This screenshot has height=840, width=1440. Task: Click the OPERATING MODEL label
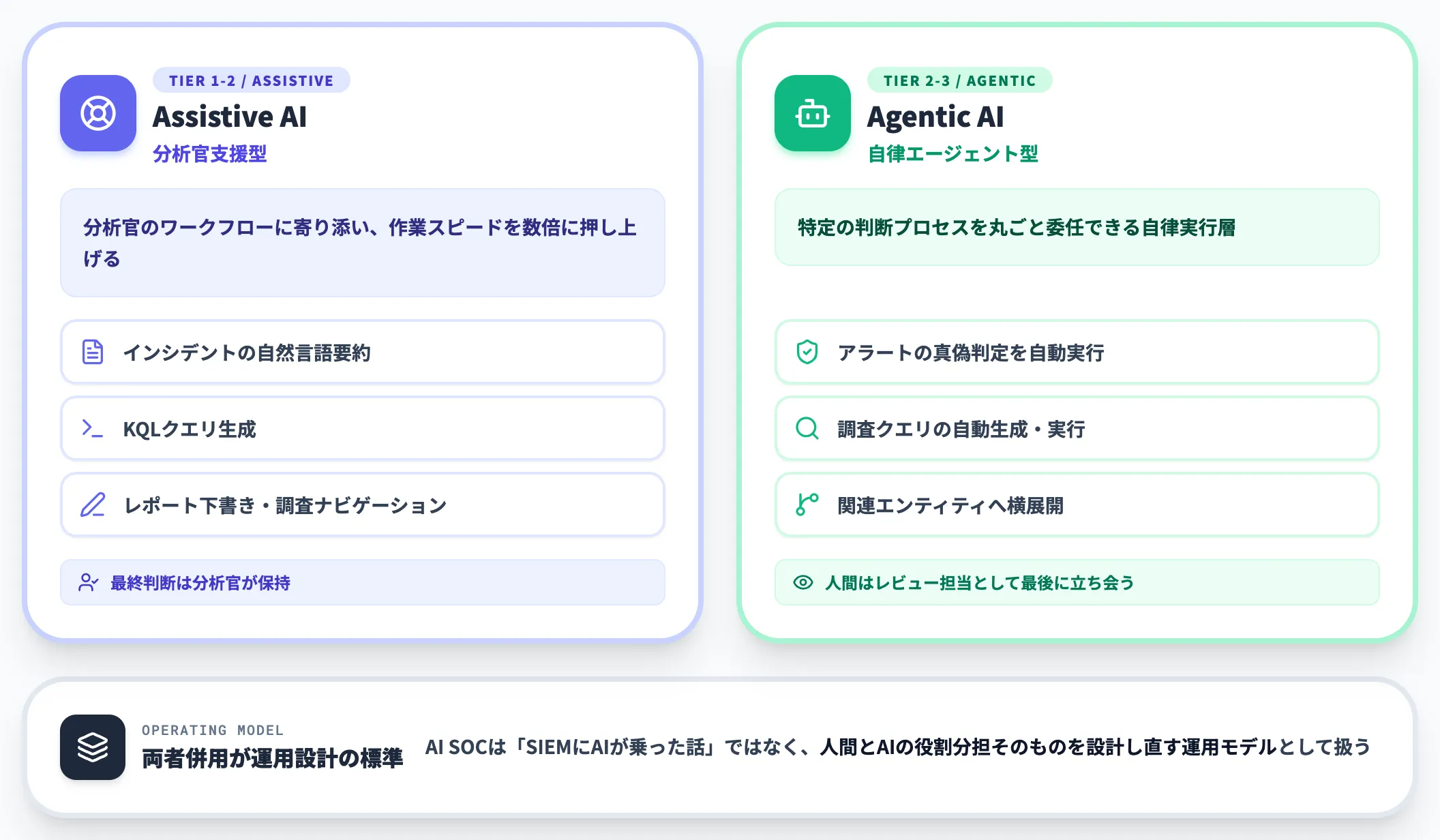tap(213, 730)
